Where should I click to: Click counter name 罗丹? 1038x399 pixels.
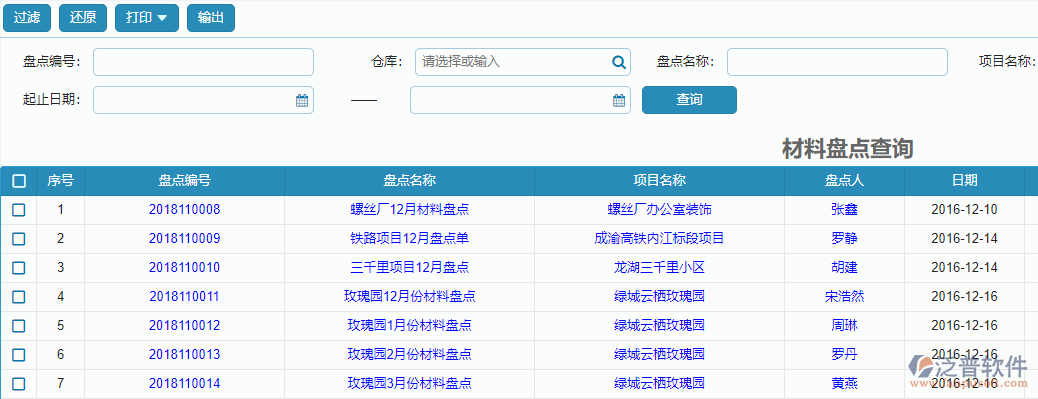click(844, 355)
